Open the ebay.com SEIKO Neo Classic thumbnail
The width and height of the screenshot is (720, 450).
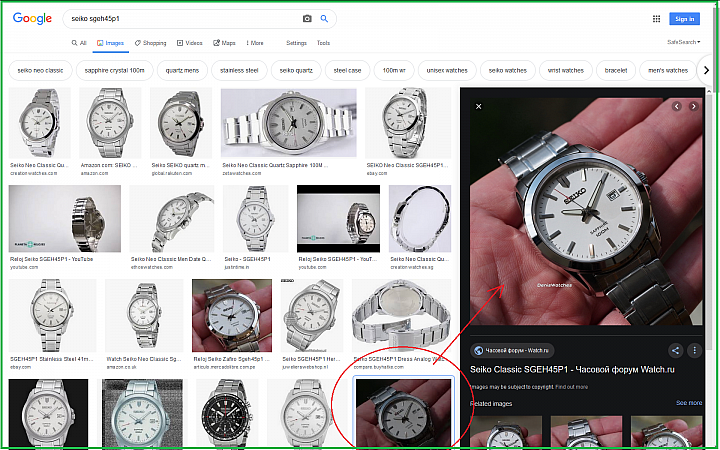click(x=408, y=123)
